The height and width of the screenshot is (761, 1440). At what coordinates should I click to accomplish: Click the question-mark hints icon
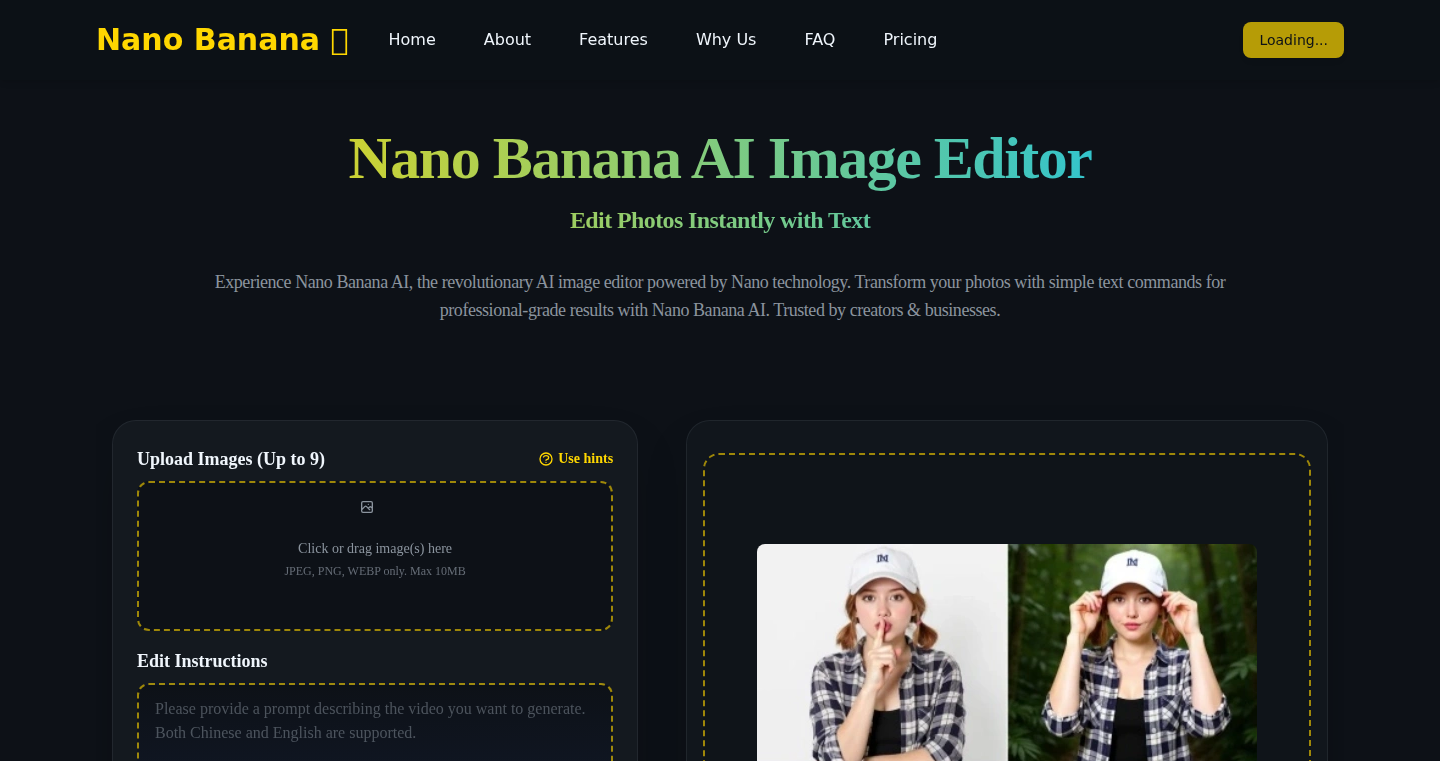click(546, 459)
